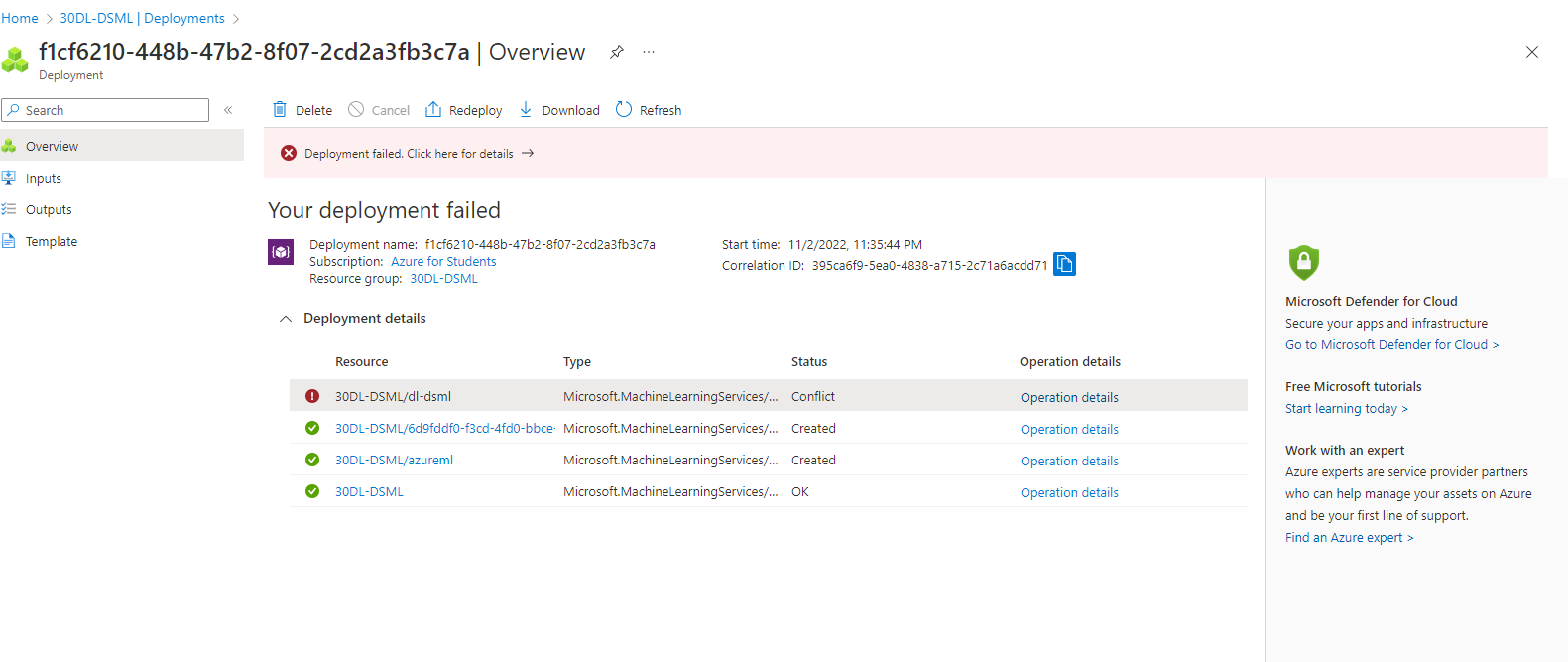This screenshot has height=662, width=1568.
Task: Click the Resource column header
Action: [x=362, y=361]
